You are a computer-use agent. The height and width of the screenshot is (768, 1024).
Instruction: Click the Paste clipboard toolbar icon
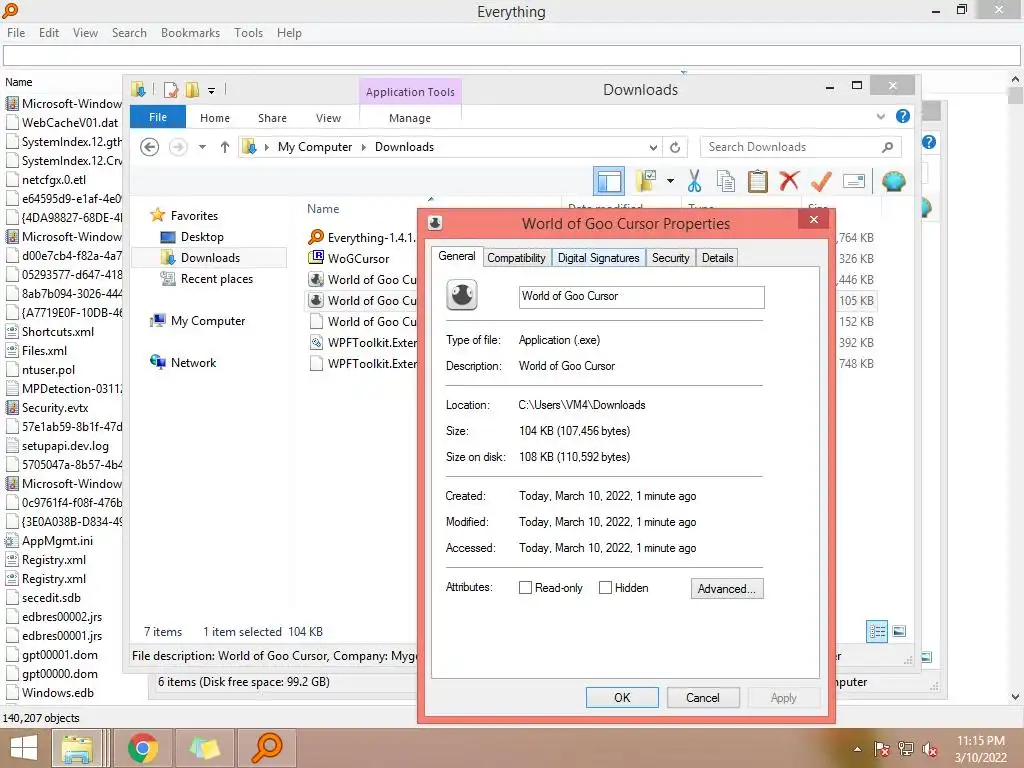point(758,181)
